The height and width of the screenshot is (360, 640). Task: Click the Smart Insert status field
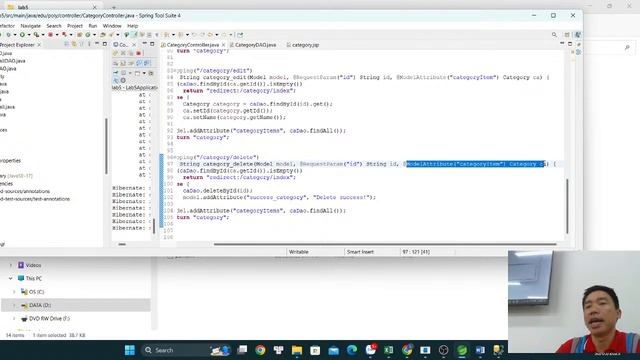[x=360, y=252]
